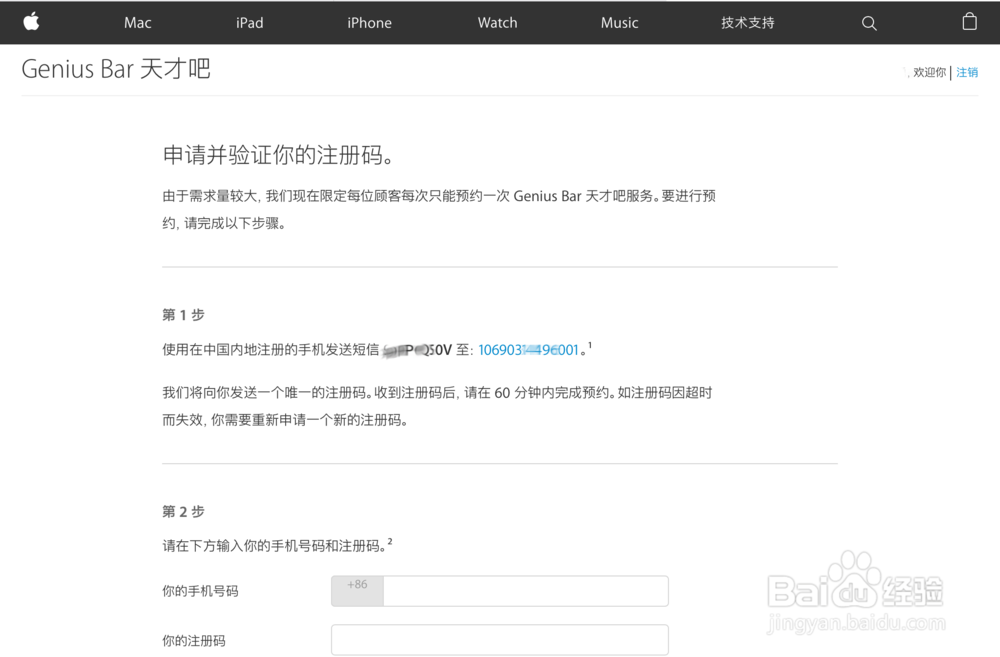Click the SMS number link starting 106903
Image resolution: width=1000 pixels, height=657 pixels.
528,350
